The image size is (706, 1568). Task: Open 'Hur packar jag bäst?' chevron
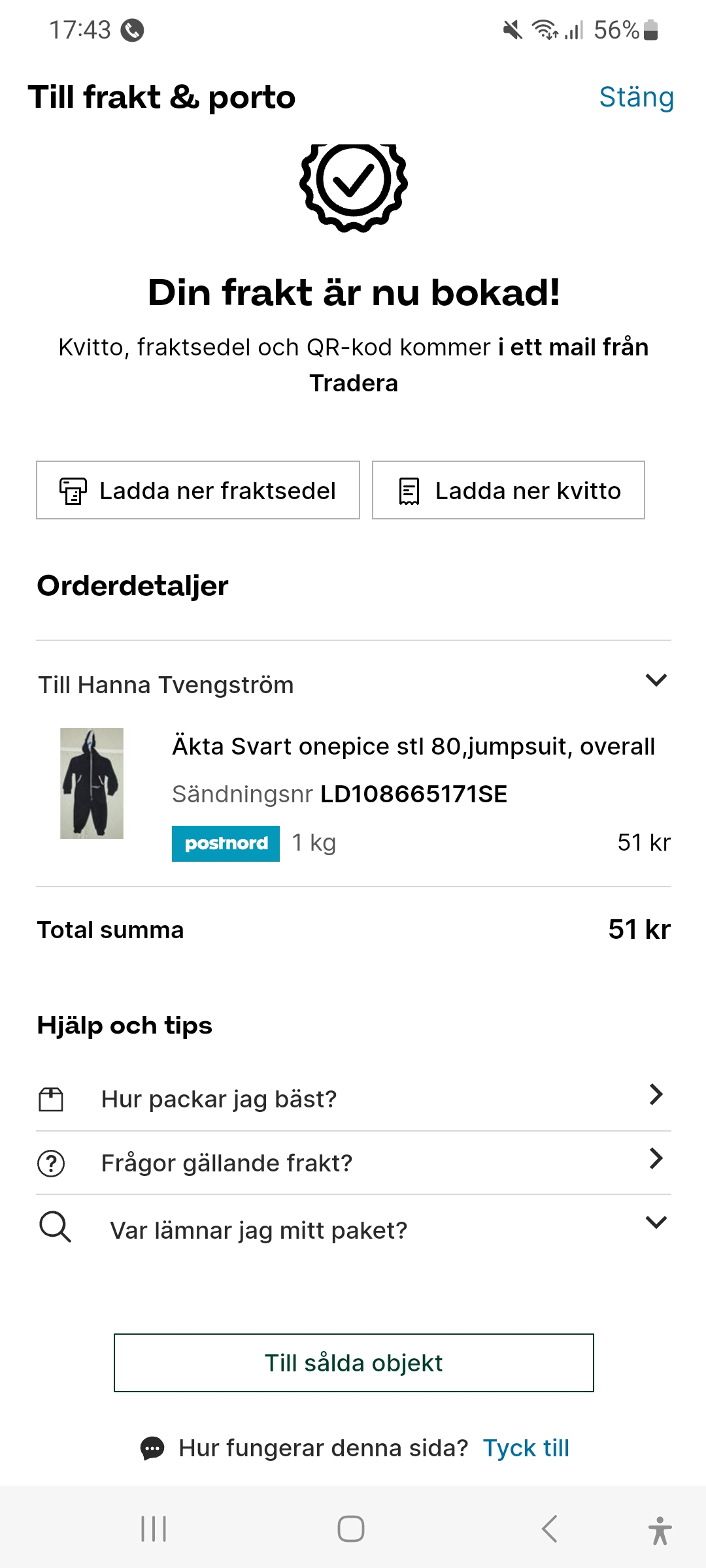656,1094
